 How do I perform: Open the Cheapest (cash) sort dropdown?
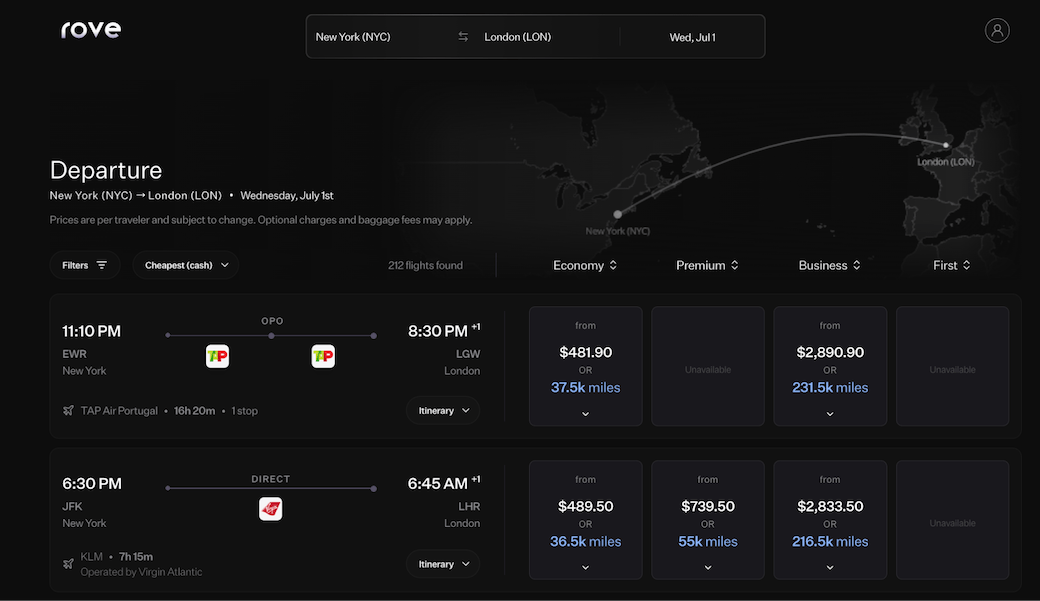point(186,265)
